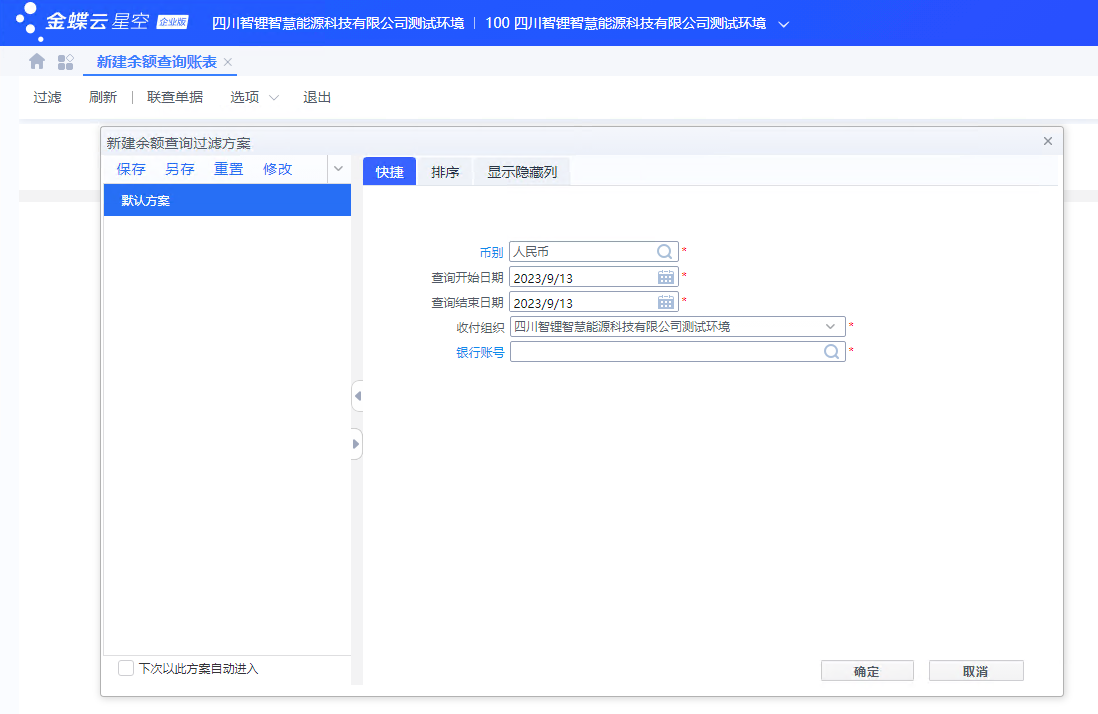
Task: Open calendar for query start date
Action: tap(666, 277)
